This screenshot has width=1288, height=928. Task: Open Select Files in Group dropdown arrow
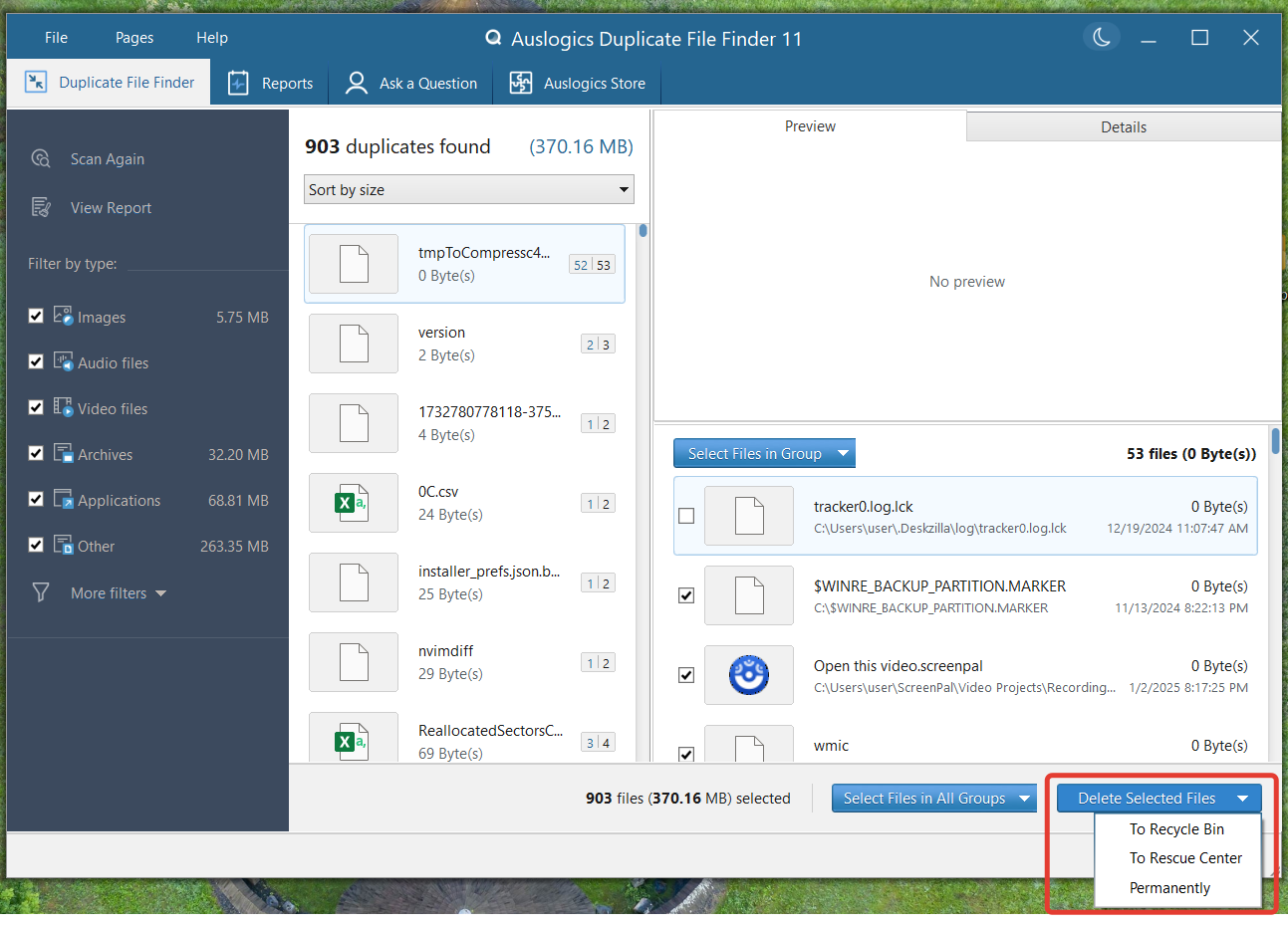[844, 453]
